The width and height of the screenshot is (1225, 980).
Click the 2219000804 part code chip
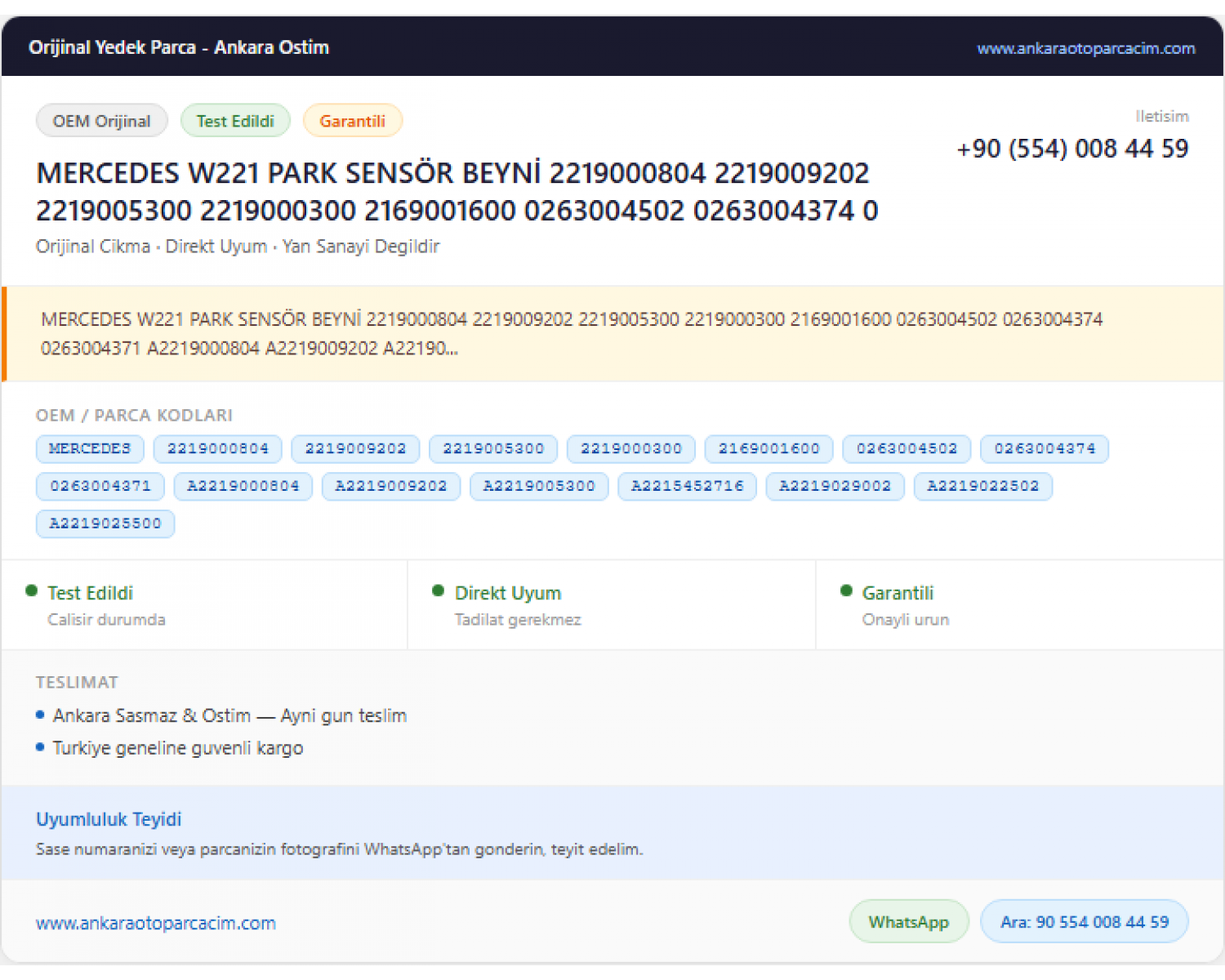coord(218,448)
